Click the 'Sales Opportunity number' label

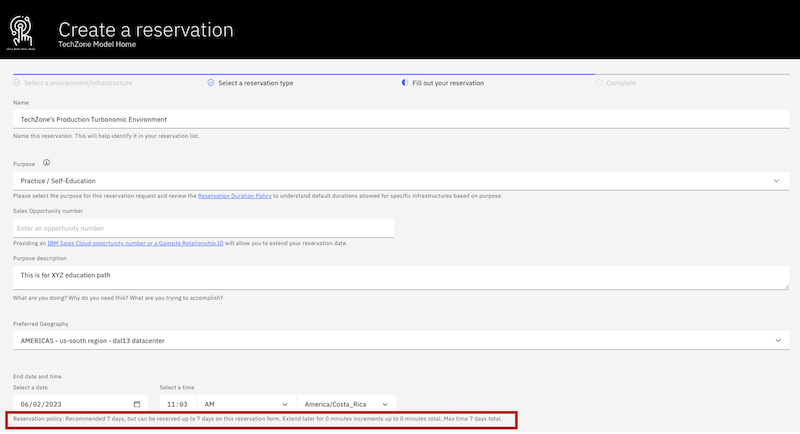(x=48, y=211)
